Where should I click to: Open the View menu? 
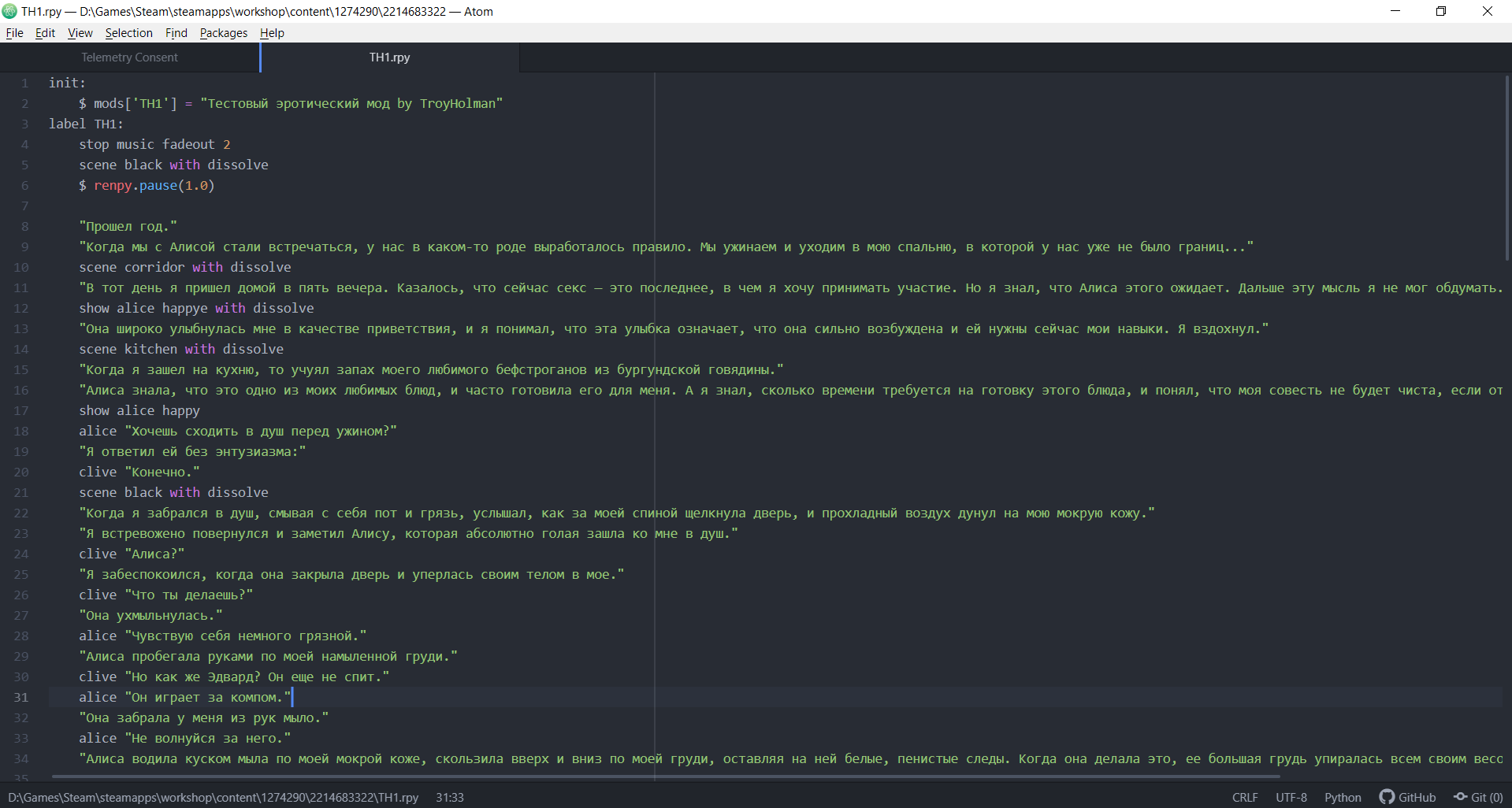point(80,33)
